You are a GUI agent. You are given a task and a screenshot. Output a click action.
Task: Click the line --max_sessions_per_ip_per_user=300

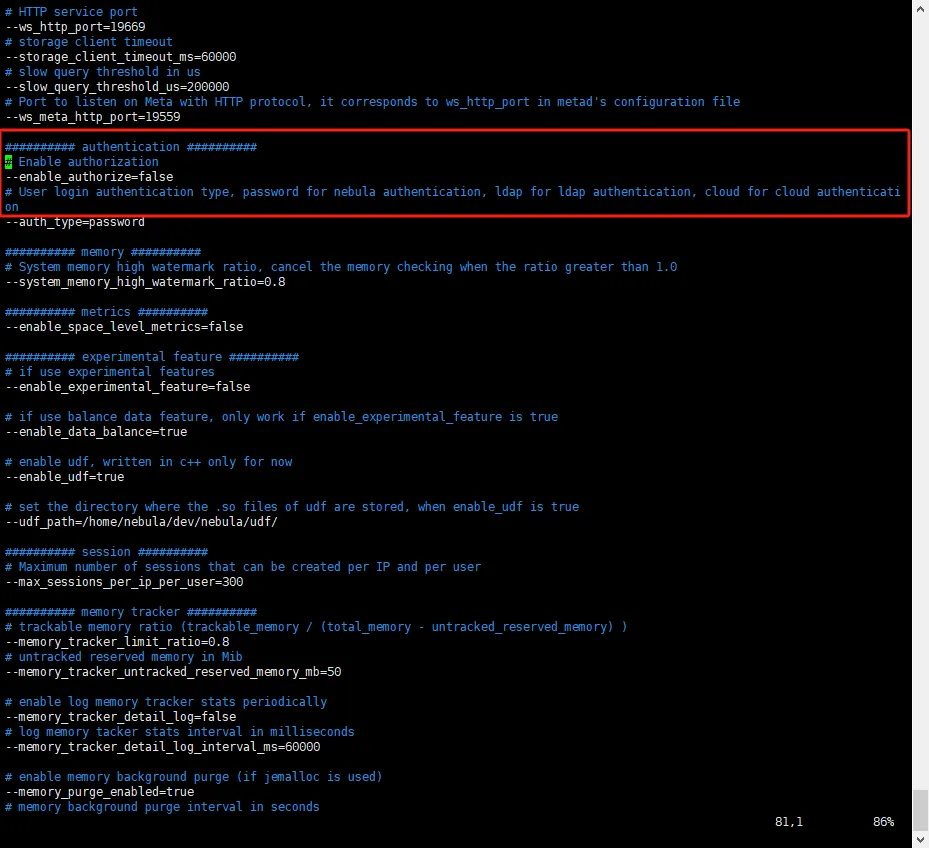[x=124, y=581]
